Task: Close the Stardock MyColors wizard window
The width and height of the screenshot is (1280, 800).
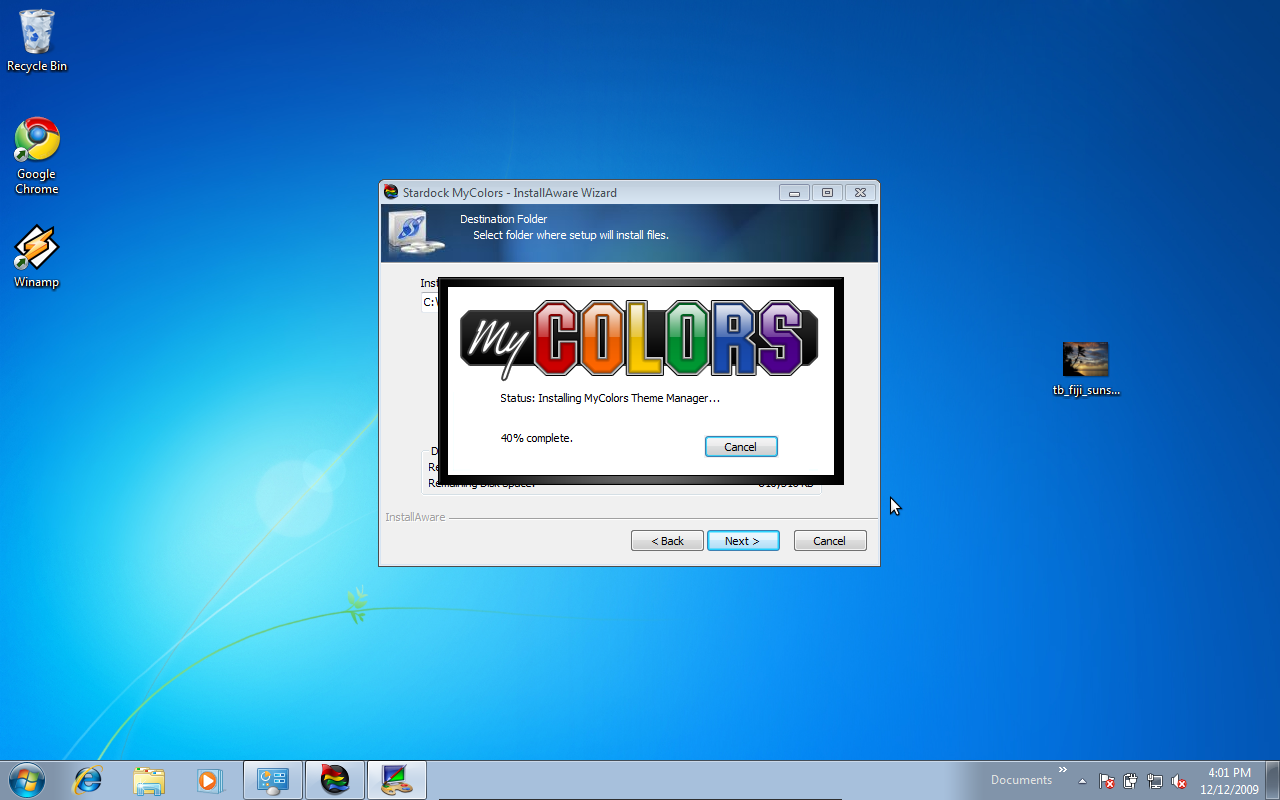Action: pyautogui.click(x=860, y=193)
